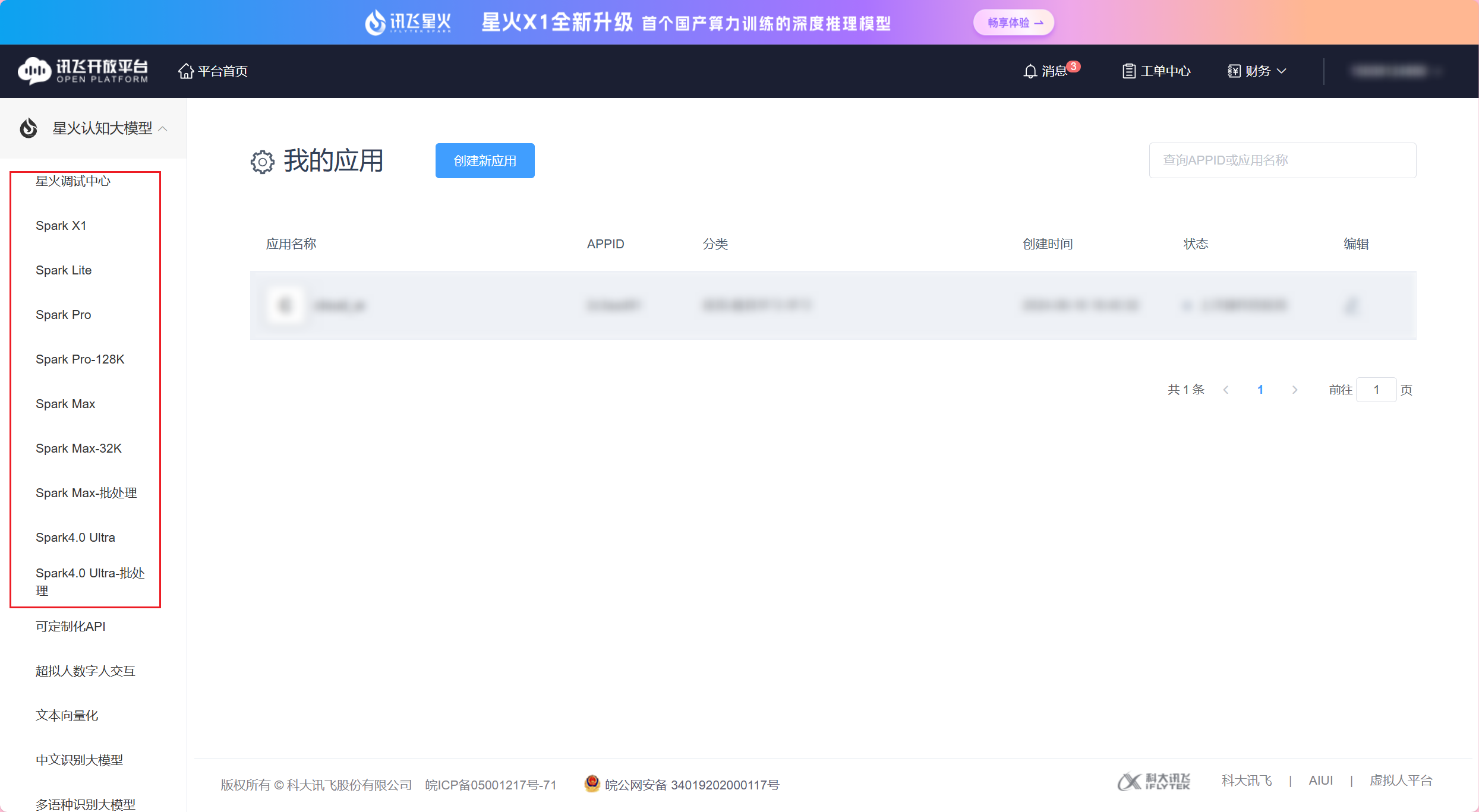Focus the 查询APPID或应用名称 search field
Screen dimensions: 1479x812
tap(1282, 160)
